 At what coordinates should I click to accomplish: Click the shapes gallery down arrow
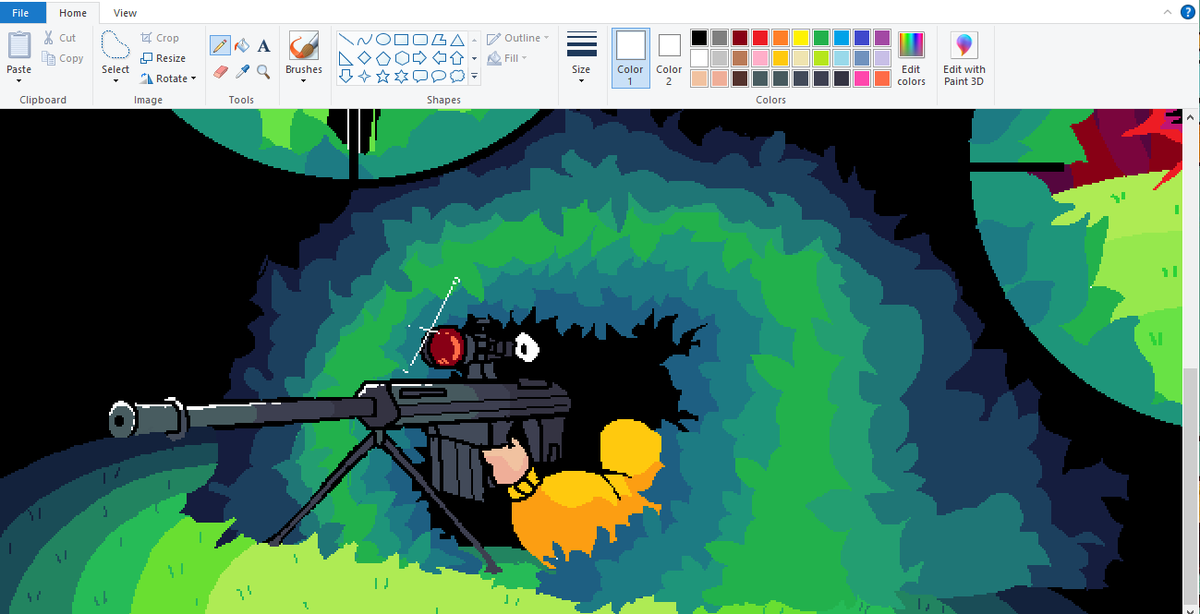(474, 58)
